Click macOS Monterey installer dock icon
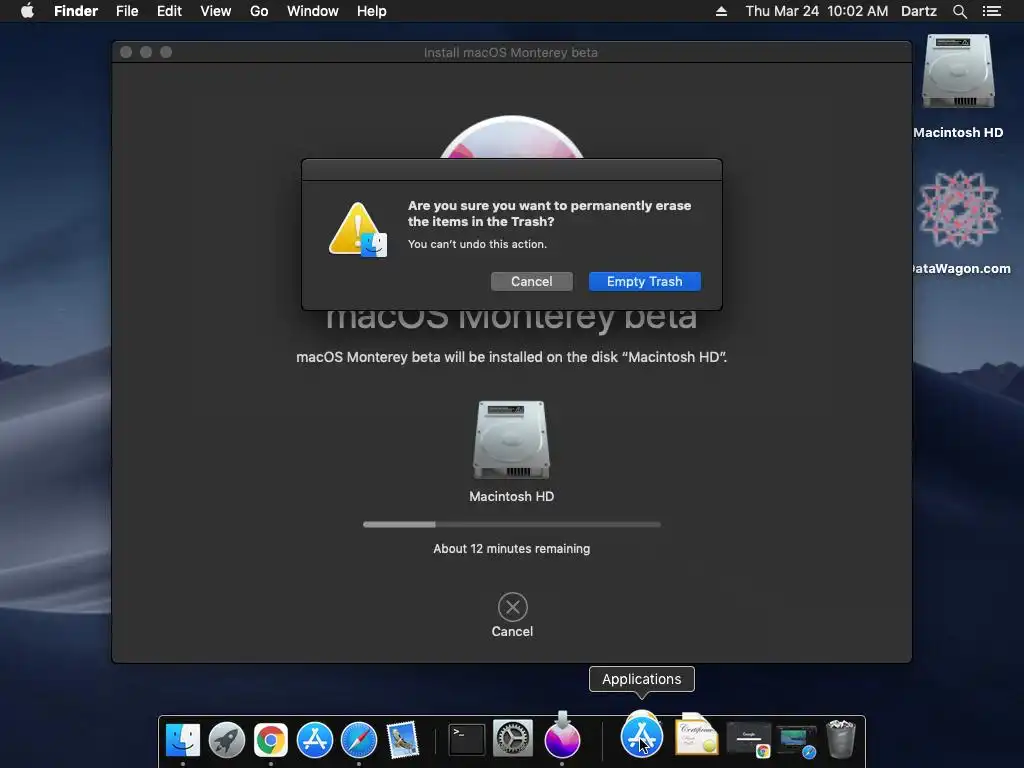The height and width of the screenshot is (768, 1024). click(562, 739)
